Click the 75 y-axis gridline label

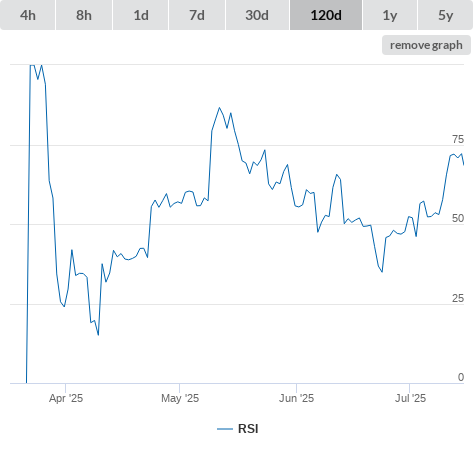pyautogui.click(x=458, y=139)
